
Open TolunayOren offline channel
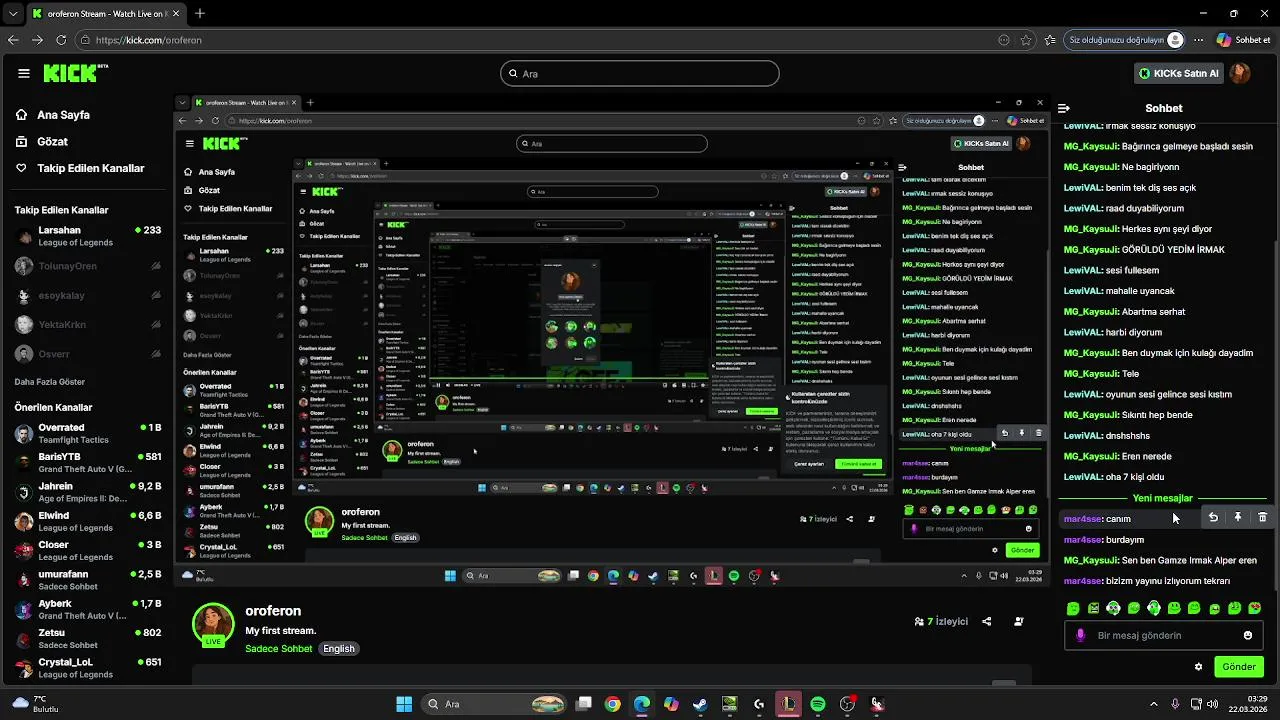coord(88,266)
